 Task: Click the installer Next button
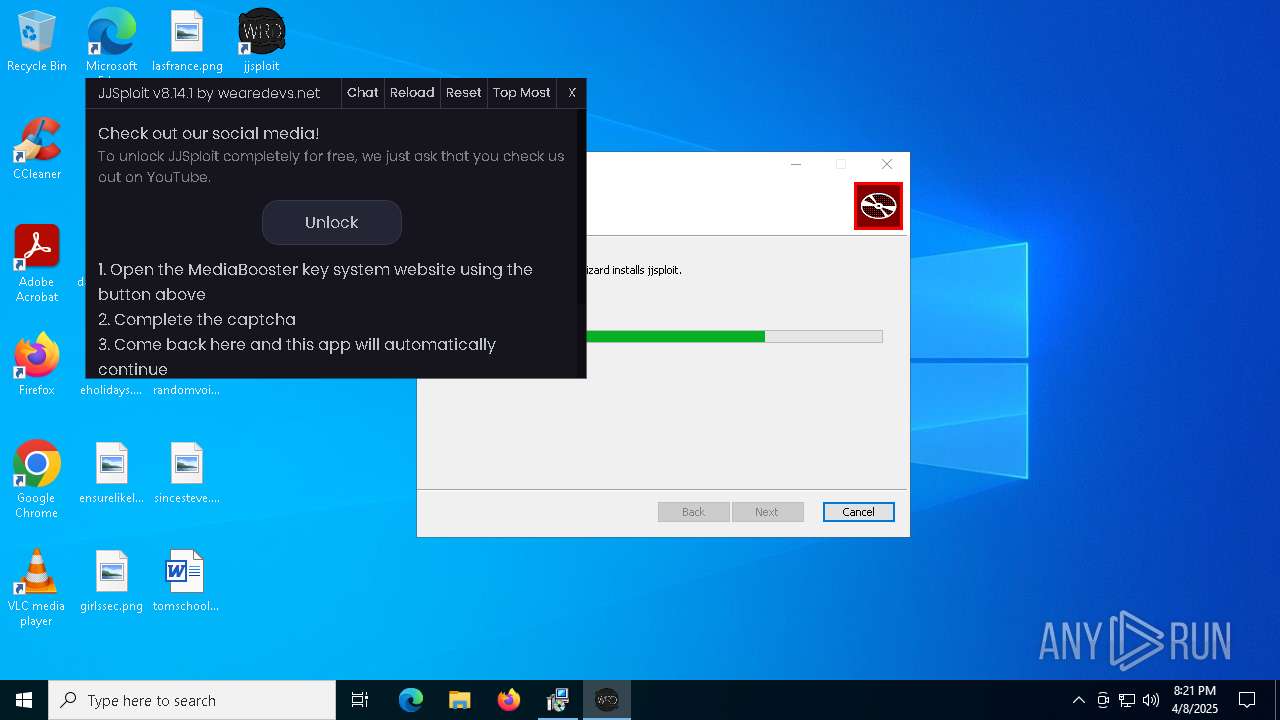click(767, 512)
